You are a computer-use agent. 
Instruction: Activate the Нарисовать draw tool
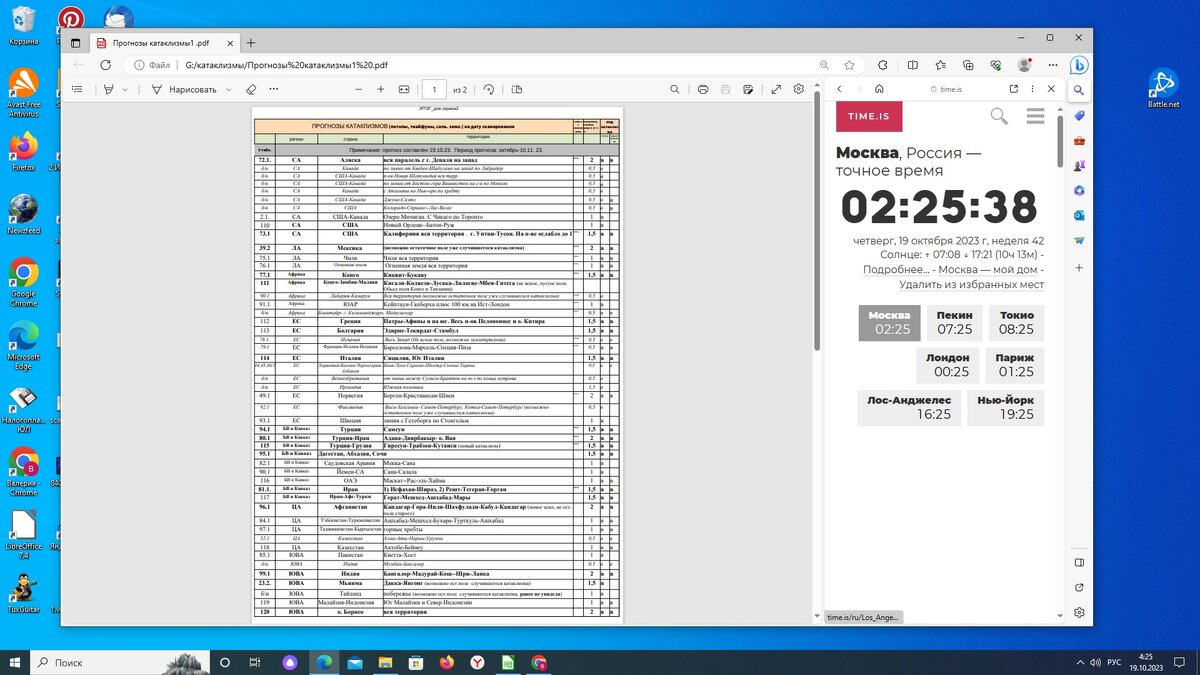click(184, 89)
